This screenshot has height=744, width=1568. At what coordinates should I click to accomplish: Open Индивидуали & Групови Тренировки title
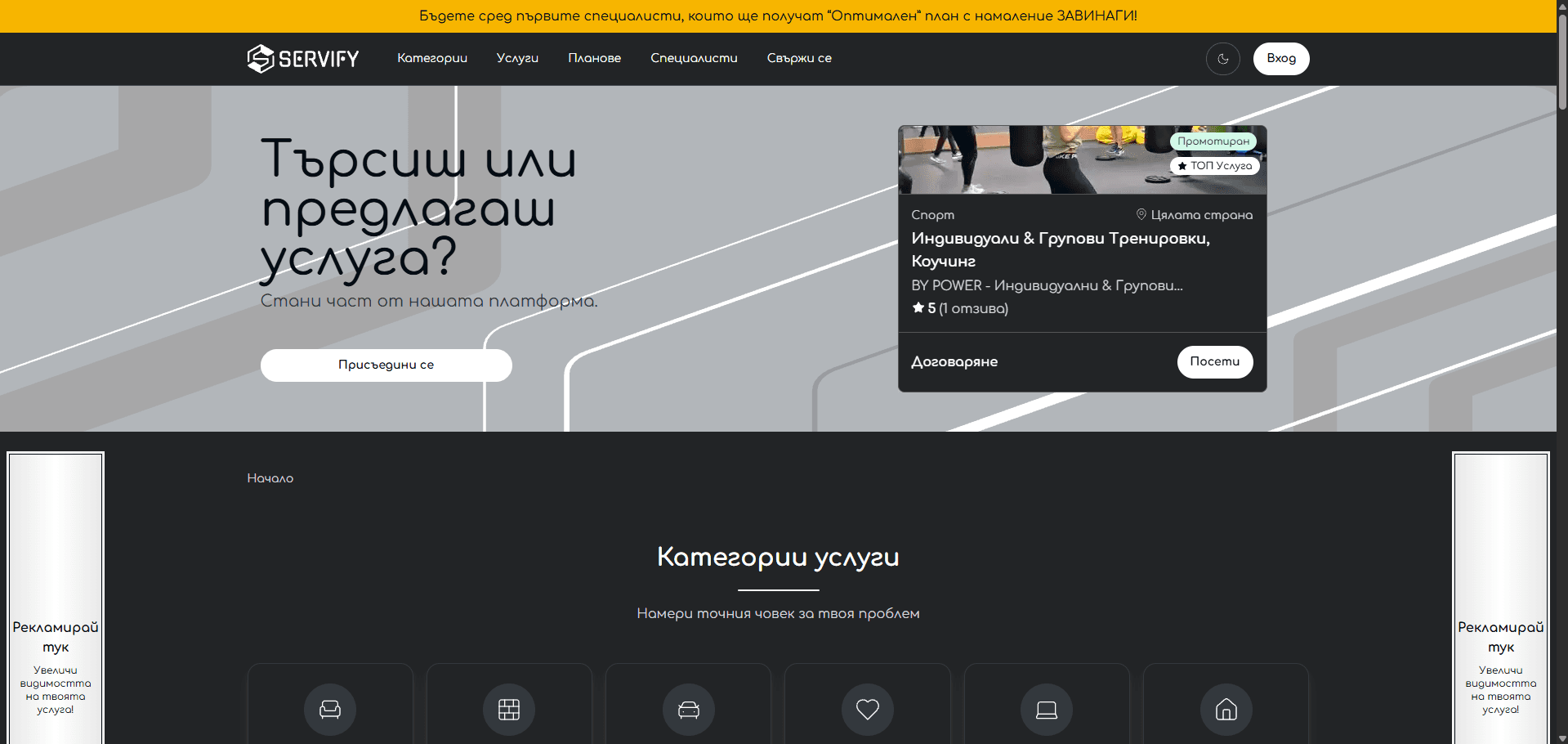coord(1061,249)
